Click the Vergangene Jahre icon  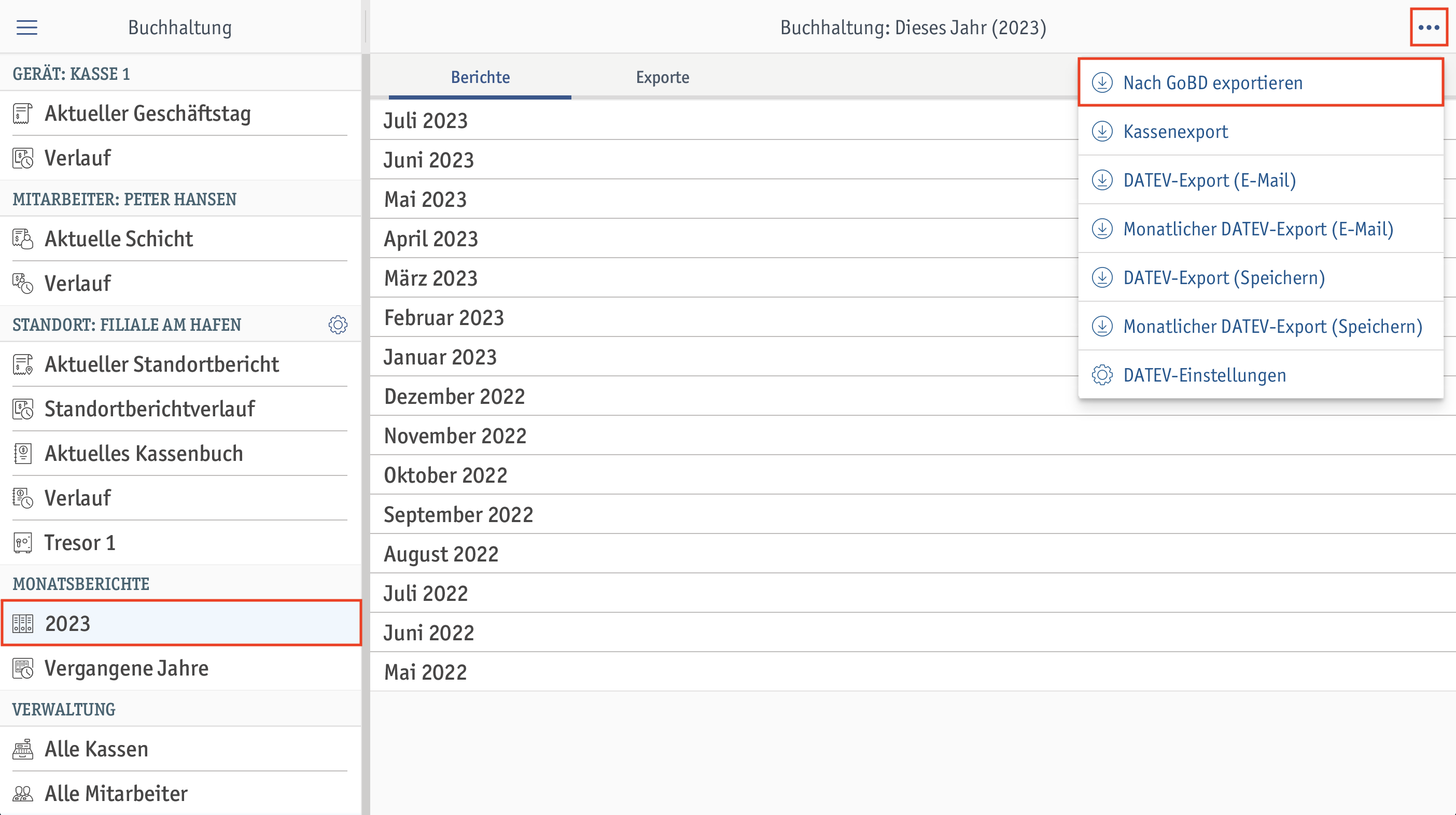click(x=23, y=669)
